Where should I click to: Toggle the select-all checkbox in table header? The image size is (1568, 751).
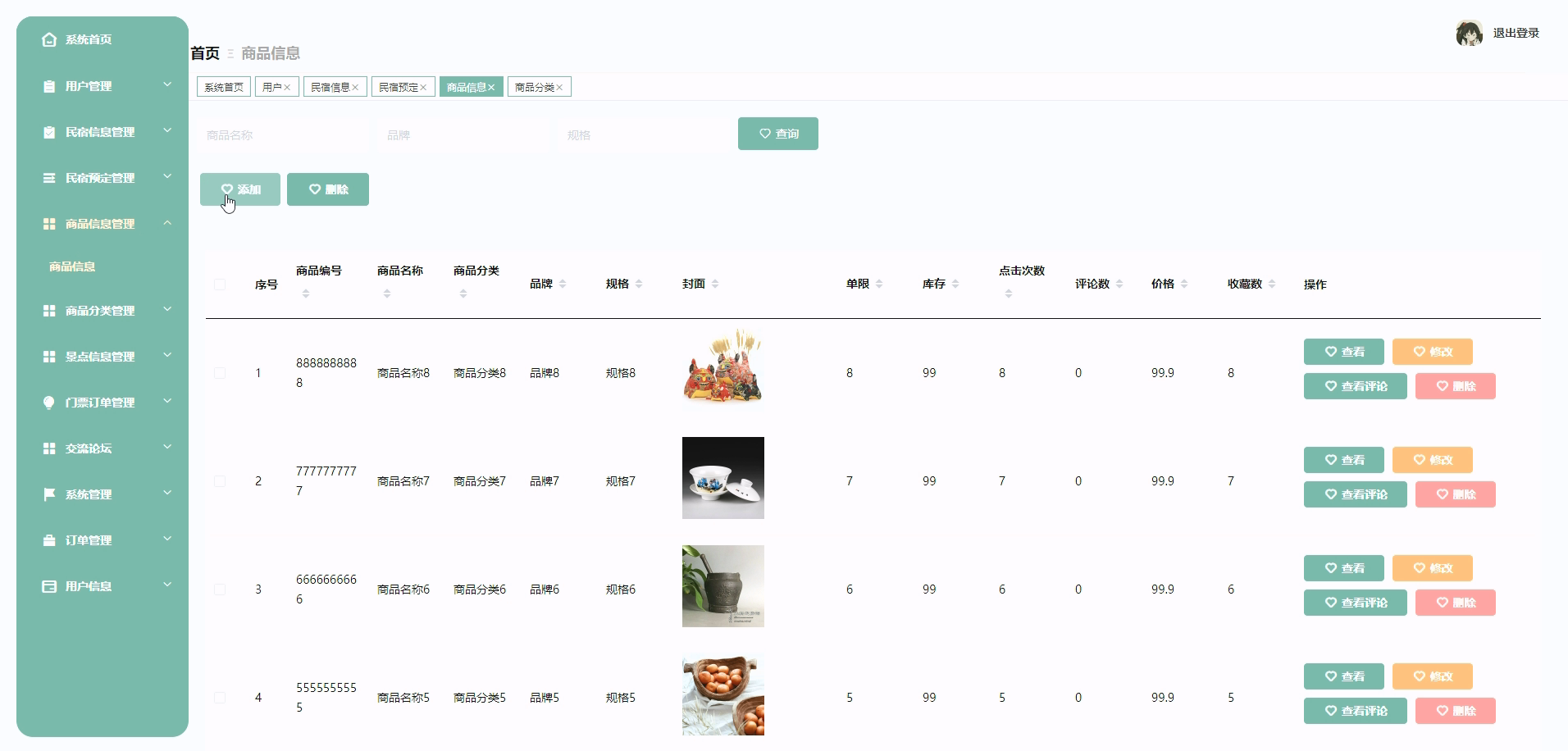pyautogui.click(x=219, y=284)
